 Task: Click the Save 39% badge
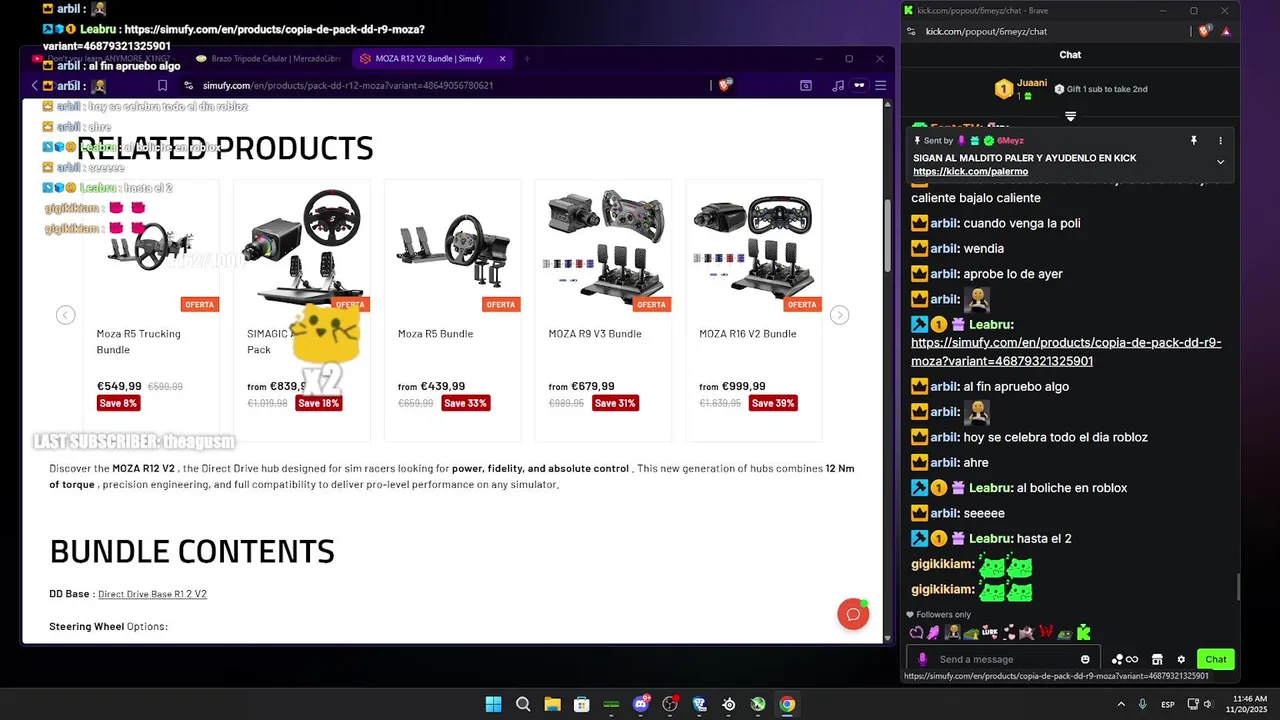[771, 403]
